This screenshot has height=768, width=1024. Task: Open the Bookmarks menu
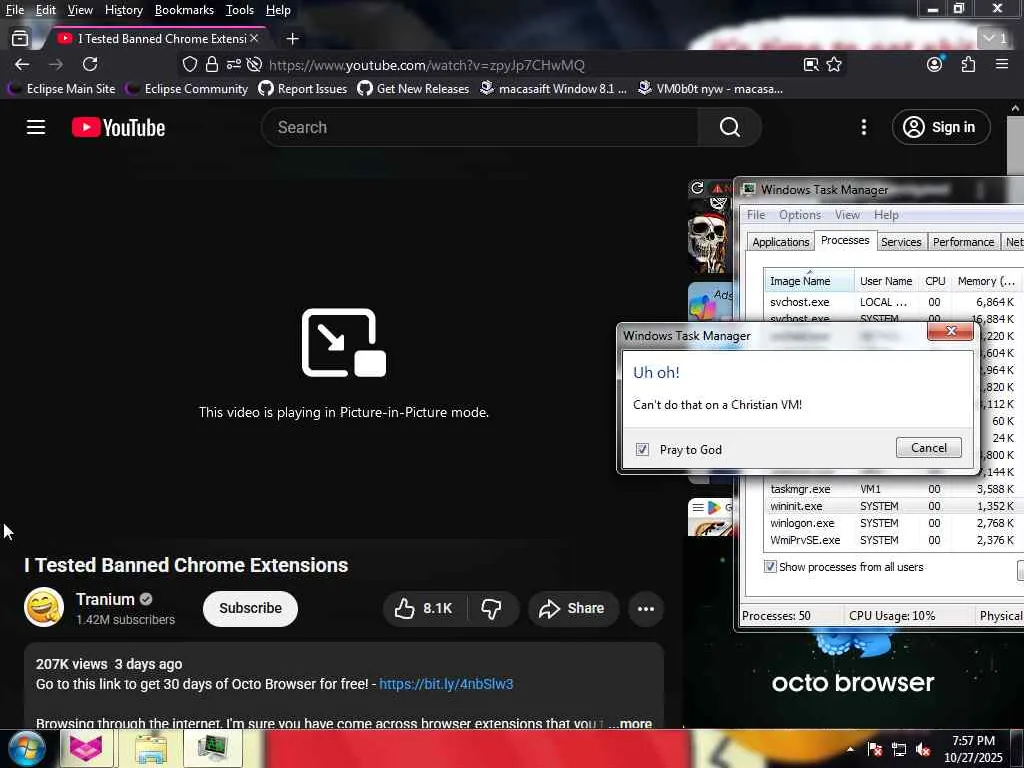[184, 10]
